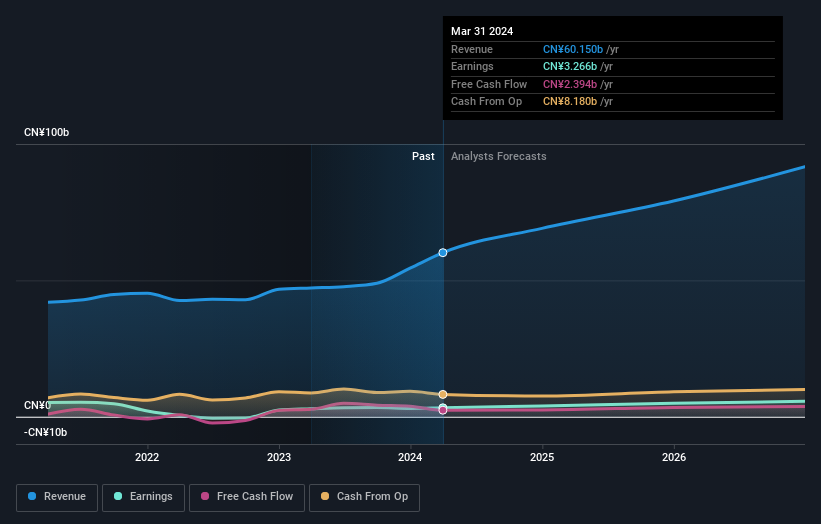Click the 2026 x-axis label

674,457
